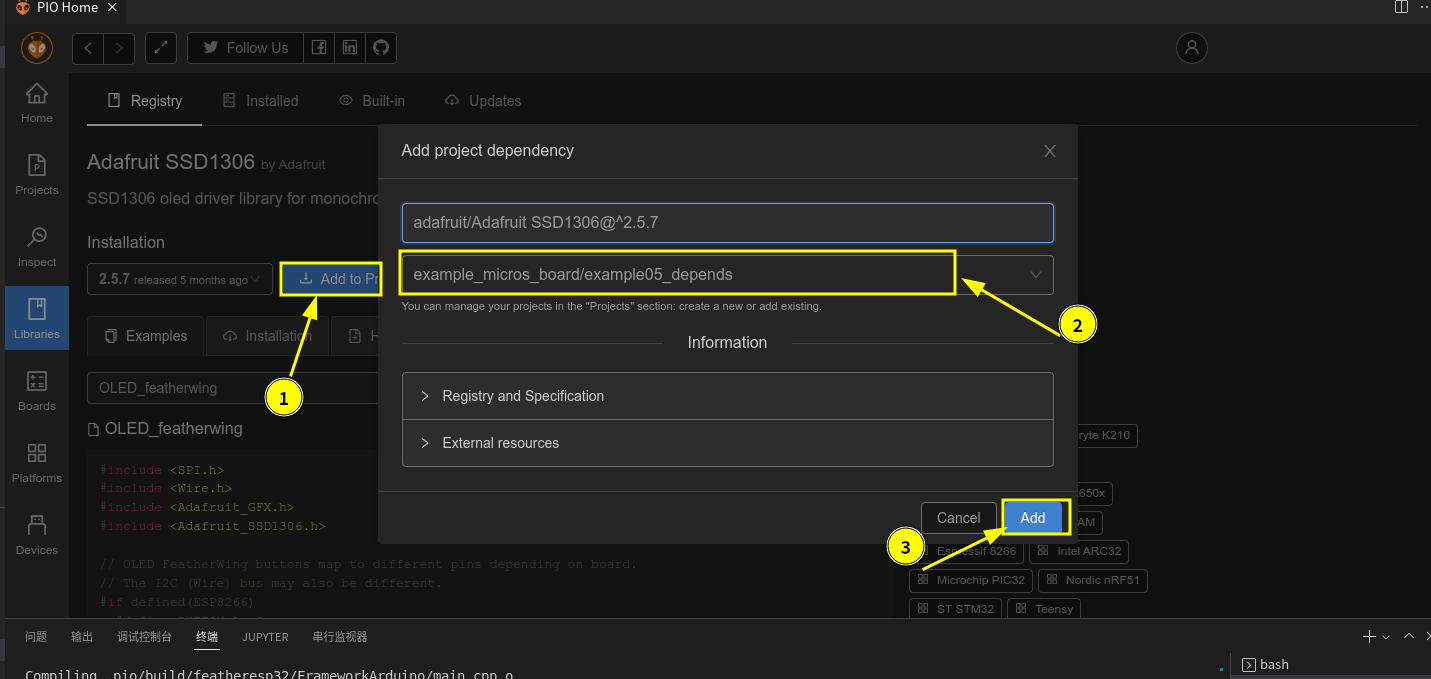The height and width of the screenshot is (679, 1431).
Task: Switch to the Installed tab
Action: [x=260, y=101]
